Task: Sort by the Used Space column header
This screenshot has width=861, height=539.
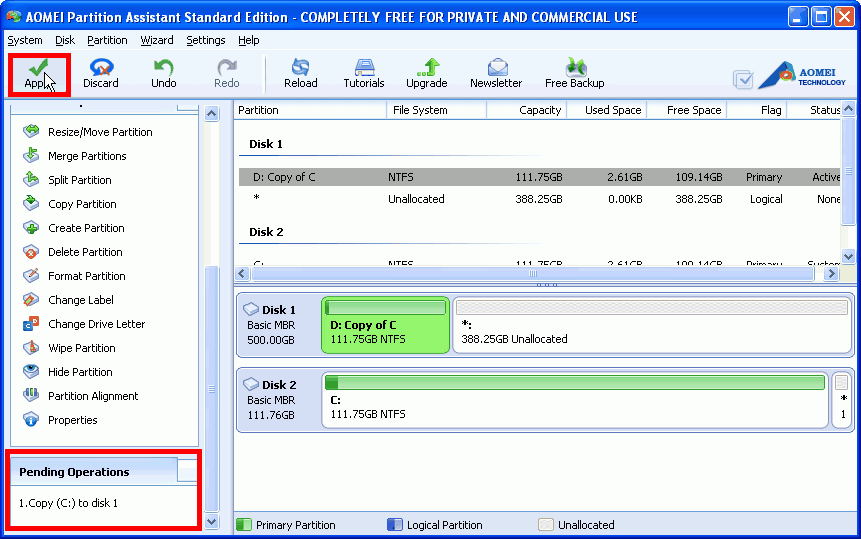Action: pos(606,110)
